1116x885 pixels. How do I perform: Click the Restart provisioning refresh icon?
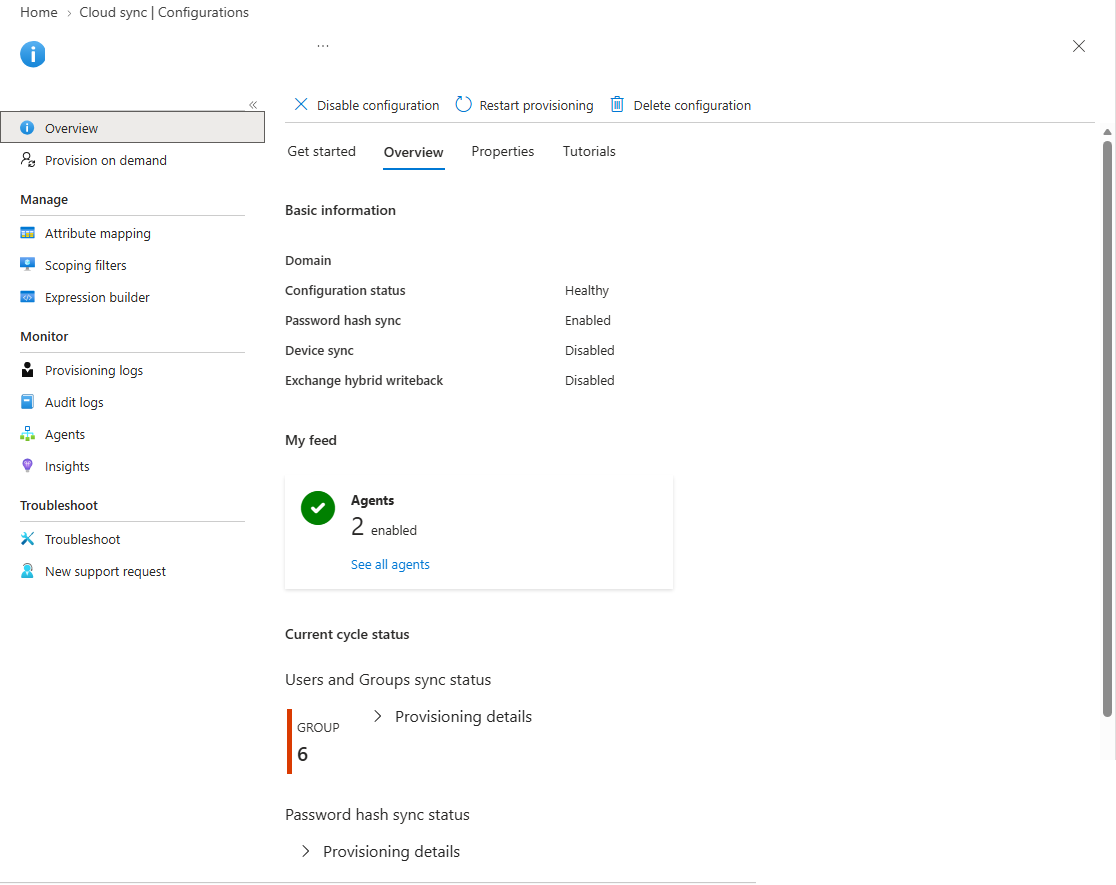point(463,105)
